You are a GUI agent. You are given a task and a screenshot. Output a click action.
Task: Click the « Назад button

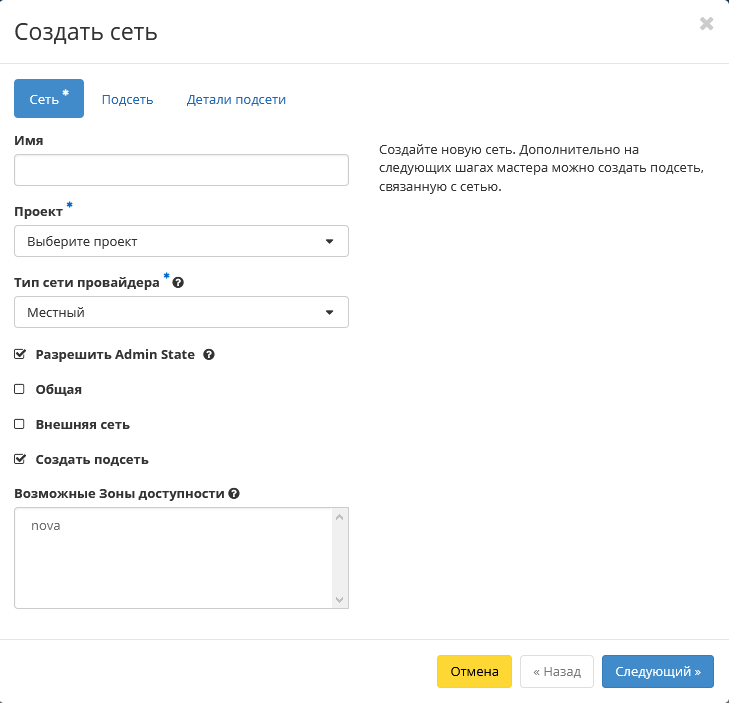(x=557, y=672)
